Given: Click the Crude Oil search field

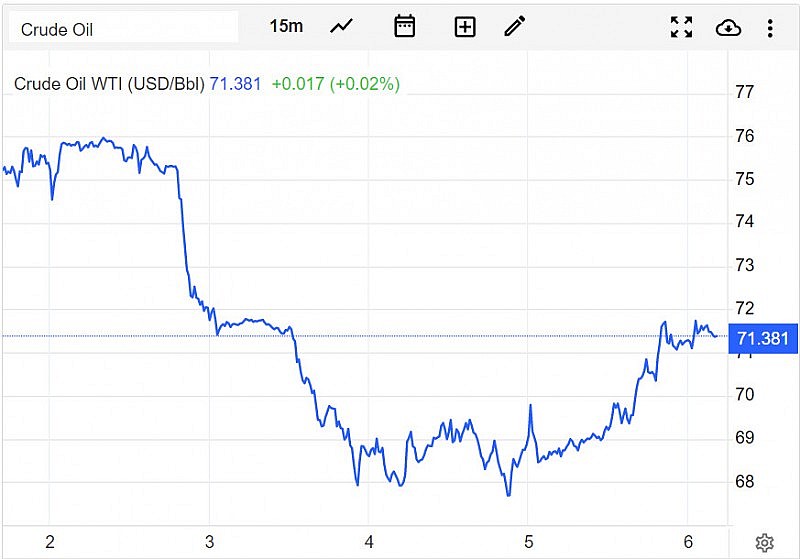Looking at the screenshot, I should coord(125,29).
